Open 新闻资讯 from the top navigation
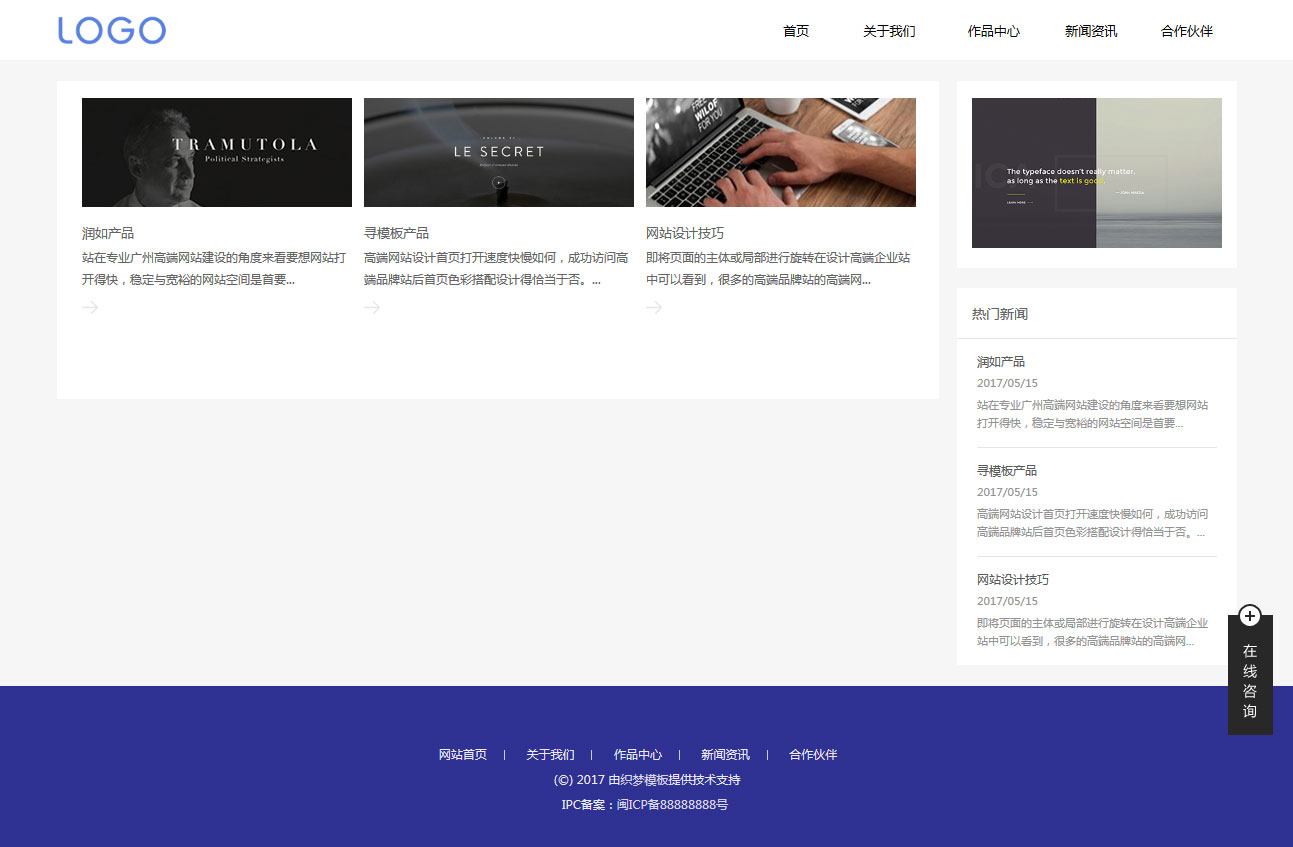The width and height of the screenshot is (1293, 847). (1091, 31)
